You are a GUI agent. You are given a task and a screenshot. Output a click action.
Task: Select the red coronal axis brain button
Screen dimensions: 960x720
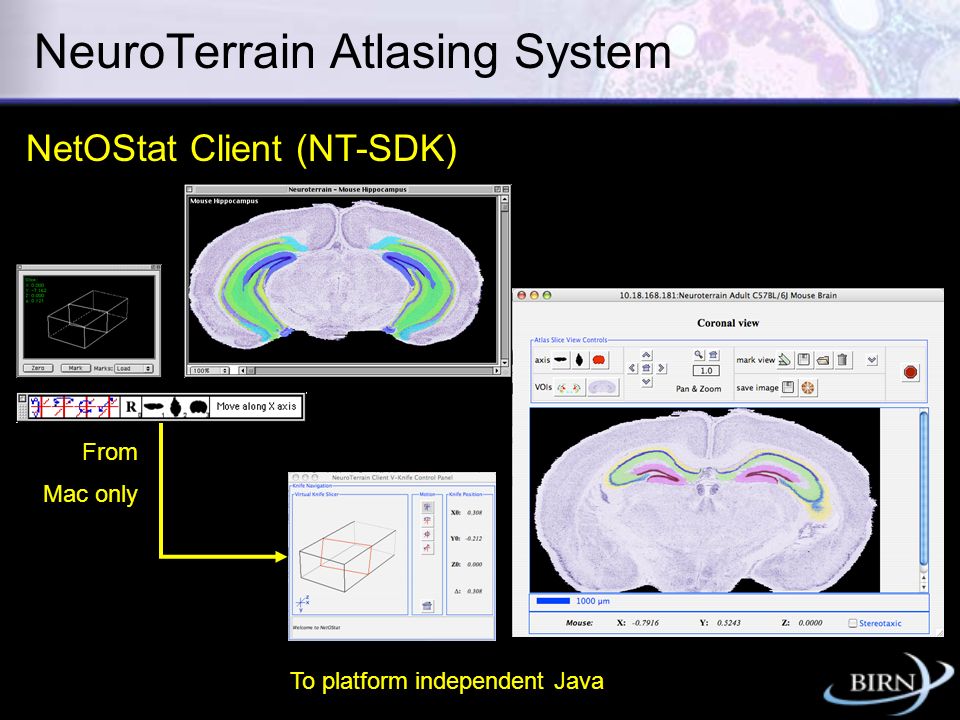(599, 360)
